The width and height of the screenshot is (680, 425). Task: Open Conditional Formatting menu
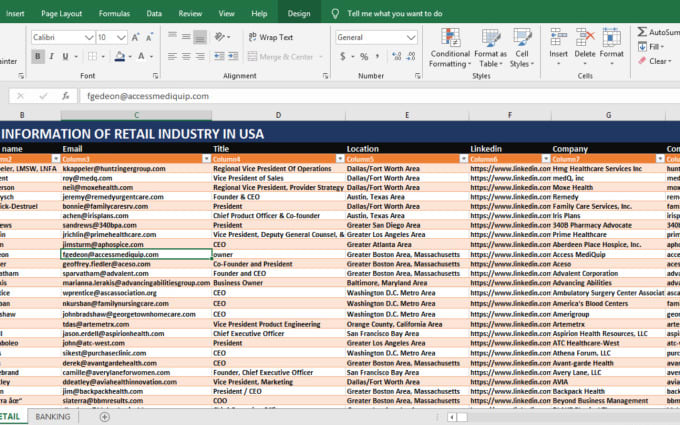[x=450, y=48]
